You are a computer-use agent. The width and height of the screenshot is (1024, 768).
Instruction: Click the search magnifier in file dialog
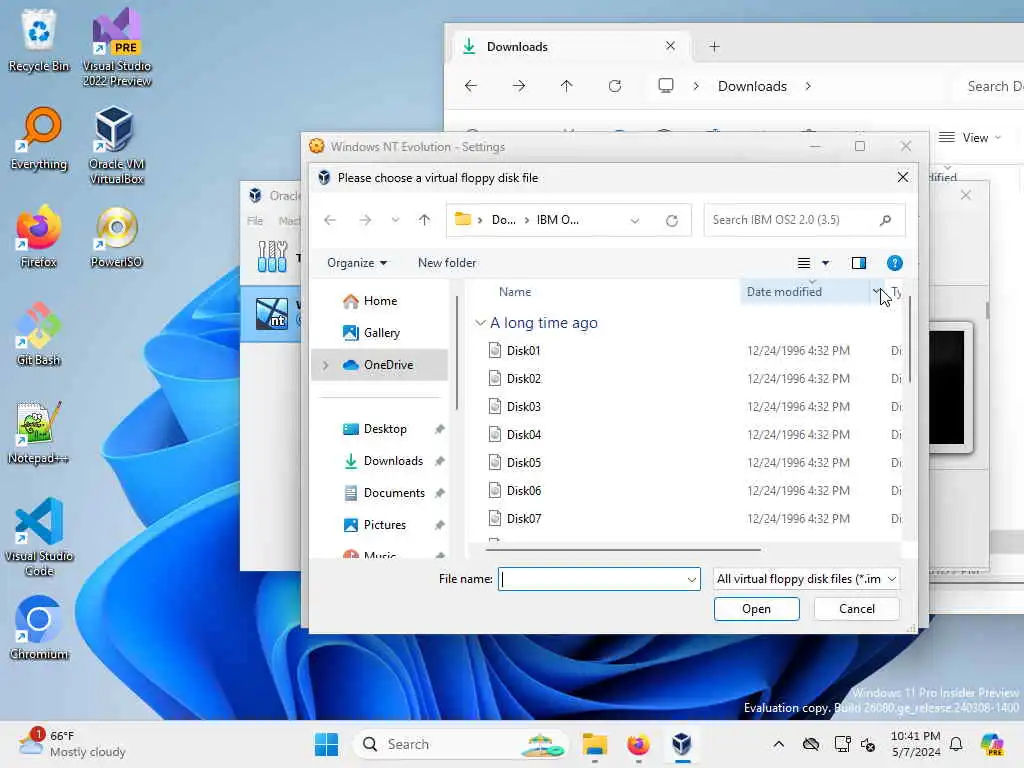[x=886, y=220]
